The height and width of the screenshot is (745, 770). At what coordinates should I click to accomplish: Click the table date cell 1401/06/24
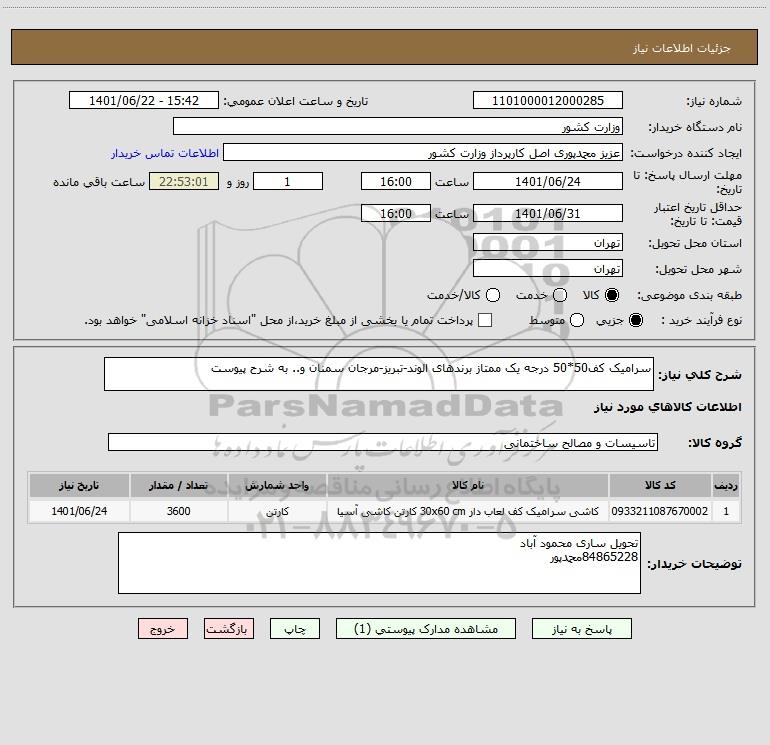[79, 511]
